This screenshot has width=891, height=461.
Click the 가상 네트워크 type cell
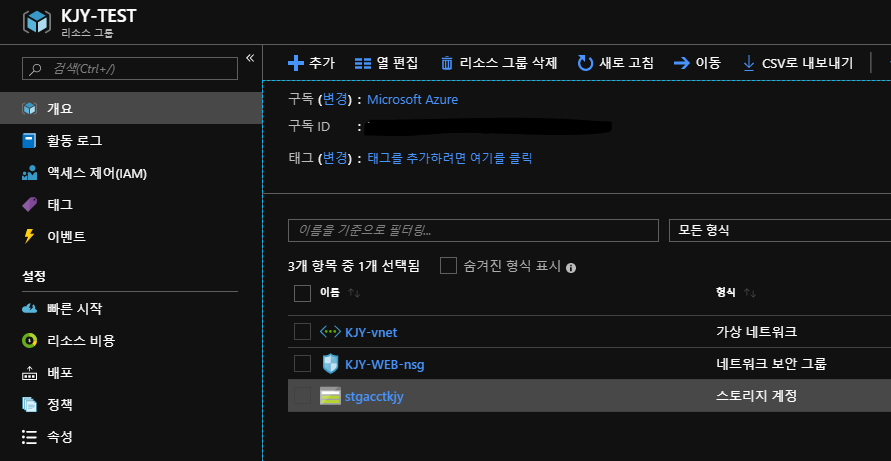(756, 332)
